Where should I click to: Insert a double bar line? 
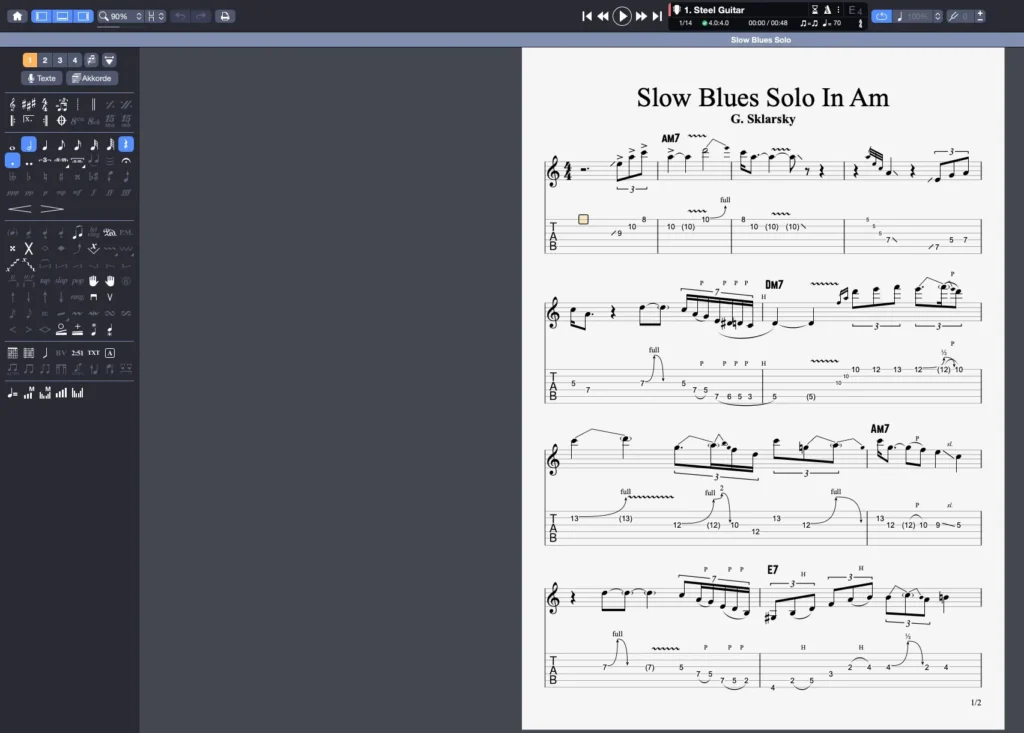click(93, 105)
